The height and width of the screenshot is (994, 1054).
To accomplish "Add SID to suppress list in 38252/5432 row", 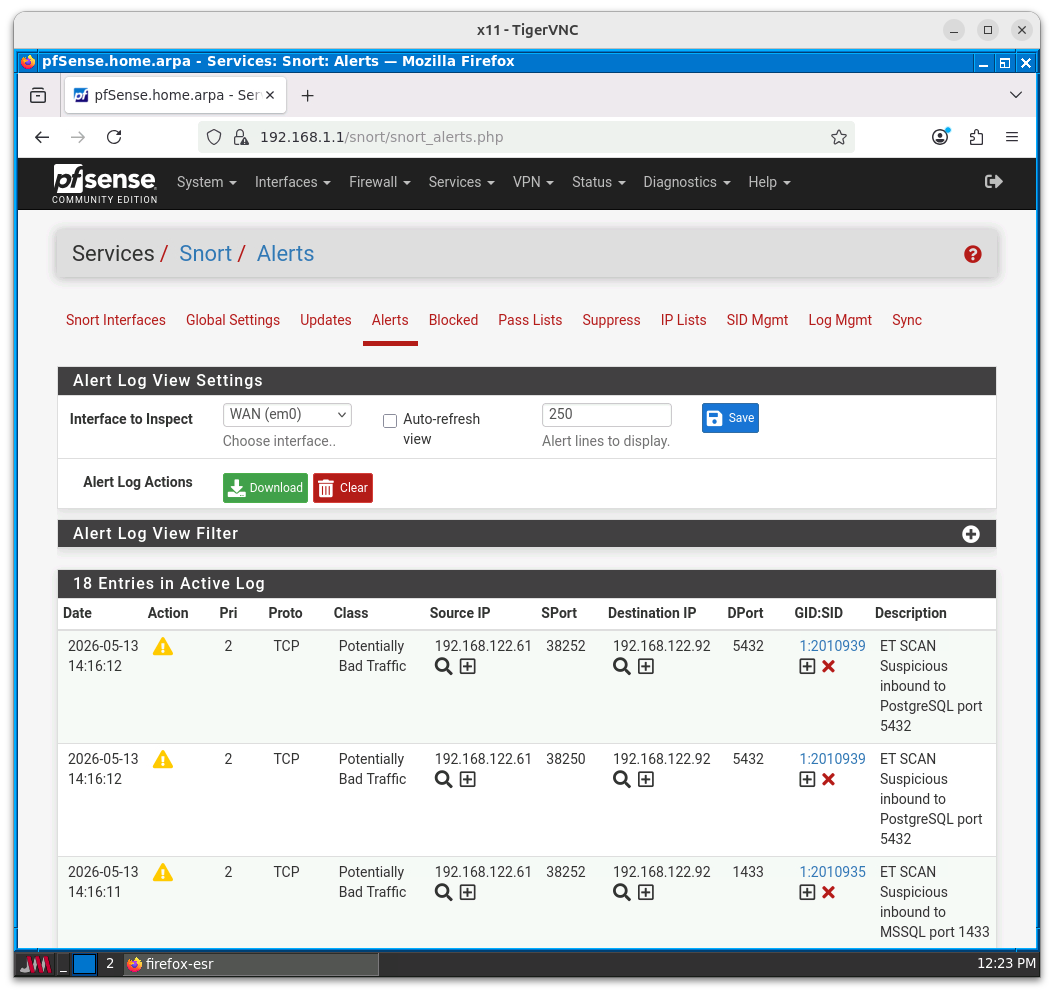I will click(x=807, y=667).
